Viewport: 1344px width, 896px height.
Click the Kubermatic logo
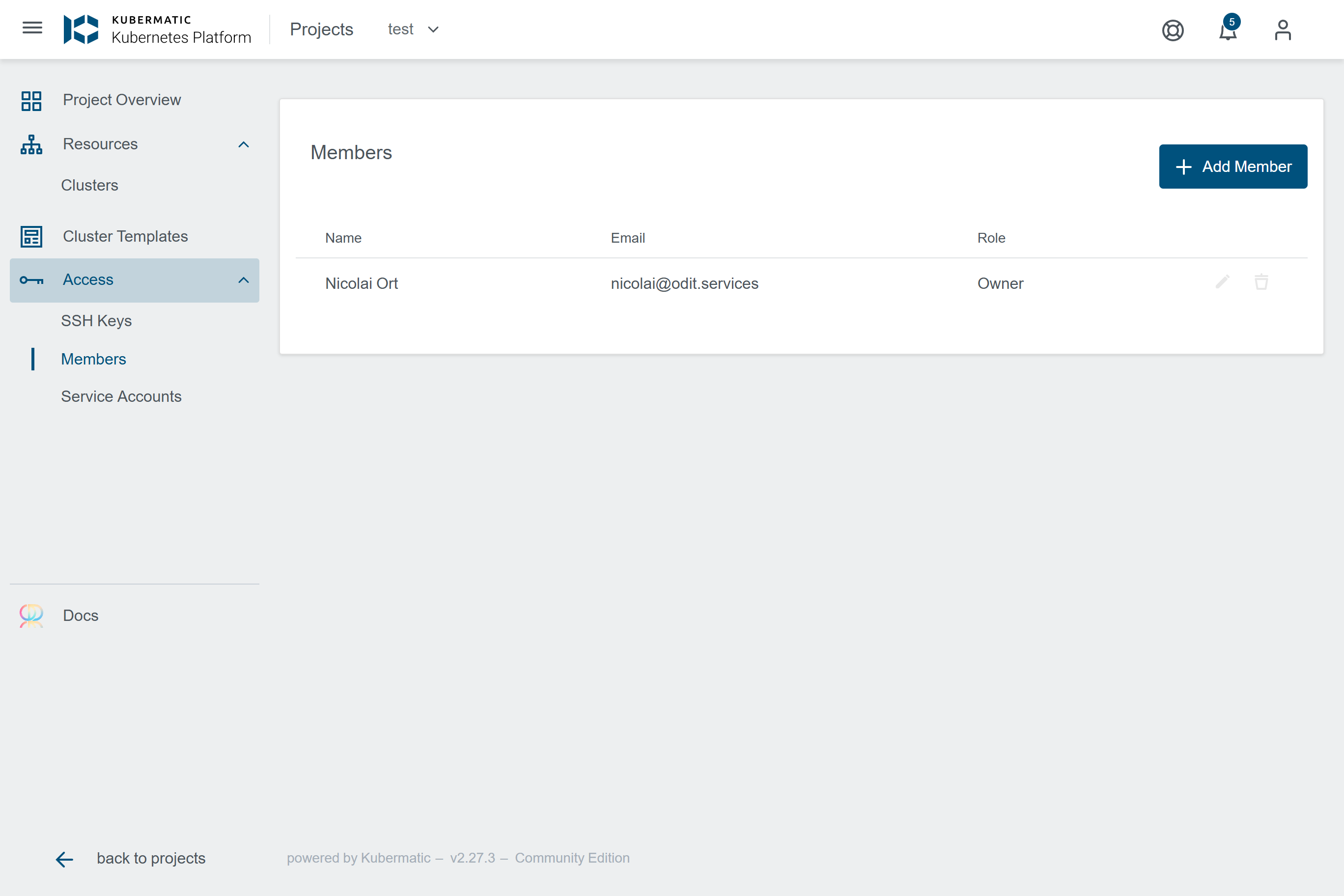(x=81, y=29)
